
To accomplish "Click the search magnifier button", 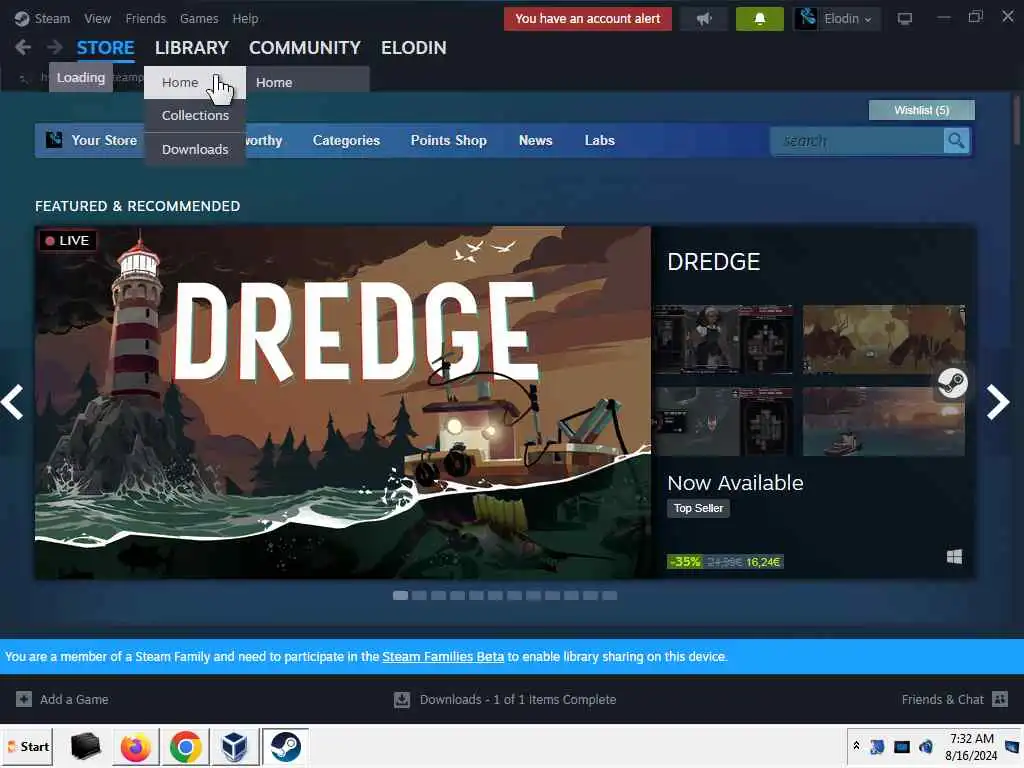I will click(x=956, y=141).
